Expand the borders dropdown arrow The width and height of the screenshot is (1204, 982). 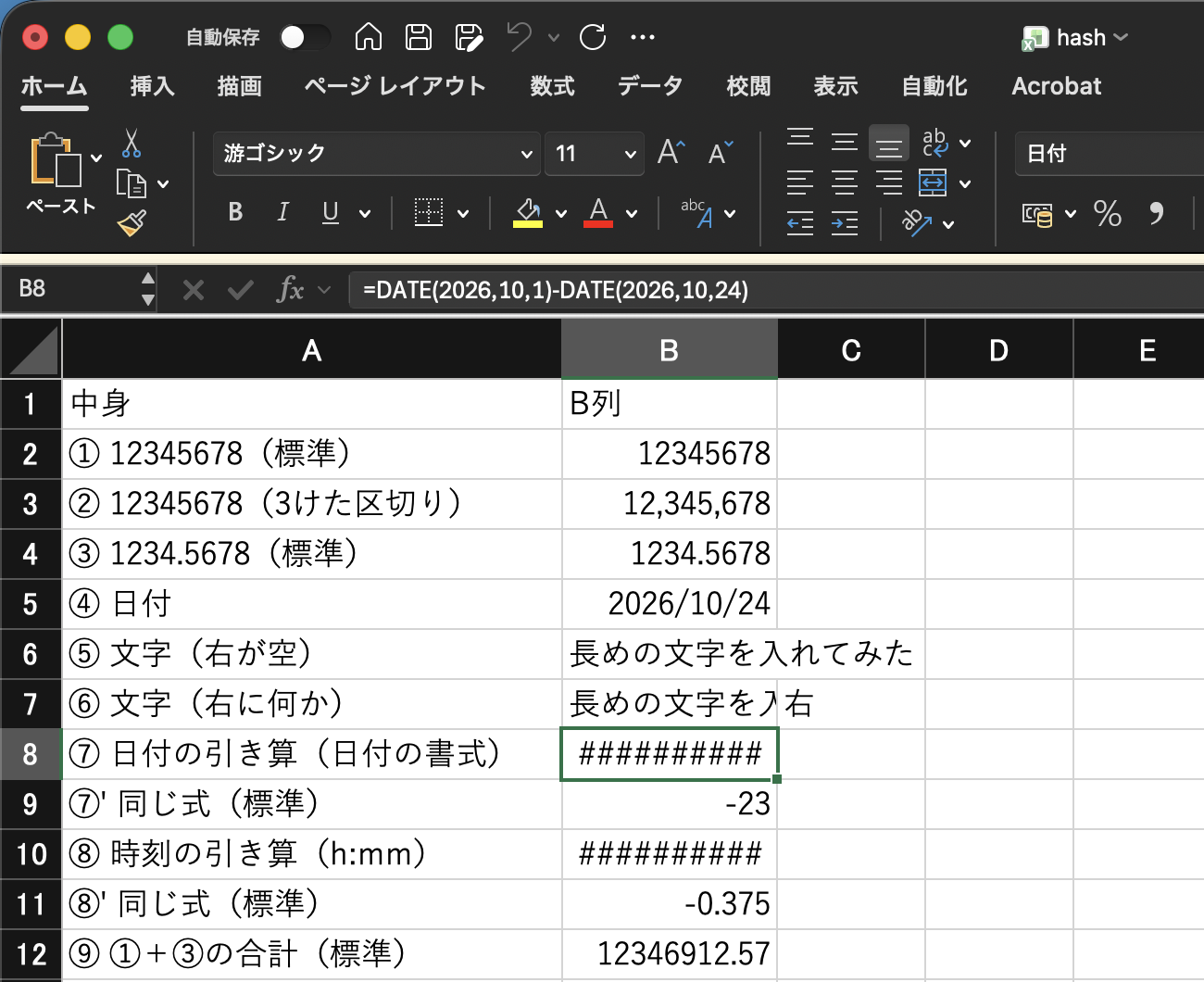463,214
